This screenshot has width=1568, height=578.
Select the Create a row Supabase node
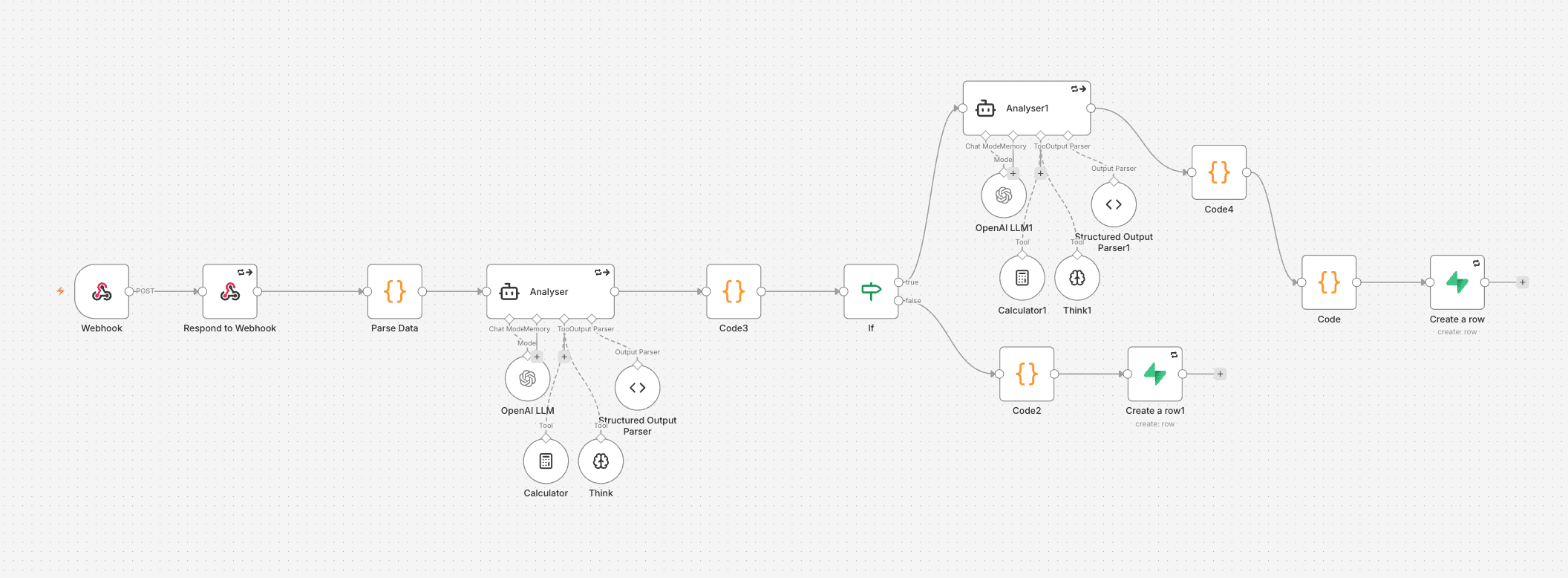coord(1457,282)
